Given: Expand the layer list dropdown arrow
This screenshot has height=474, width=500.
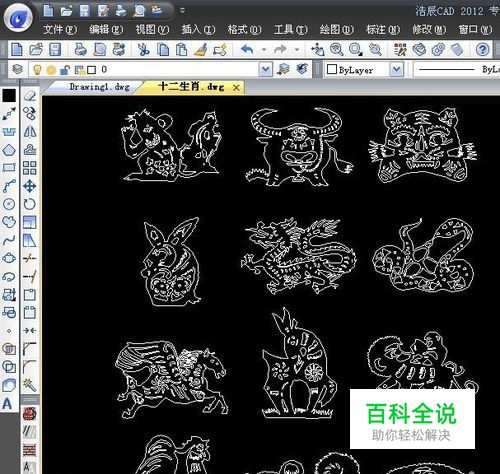Looking at the screenshot, I should click(266, 70).
